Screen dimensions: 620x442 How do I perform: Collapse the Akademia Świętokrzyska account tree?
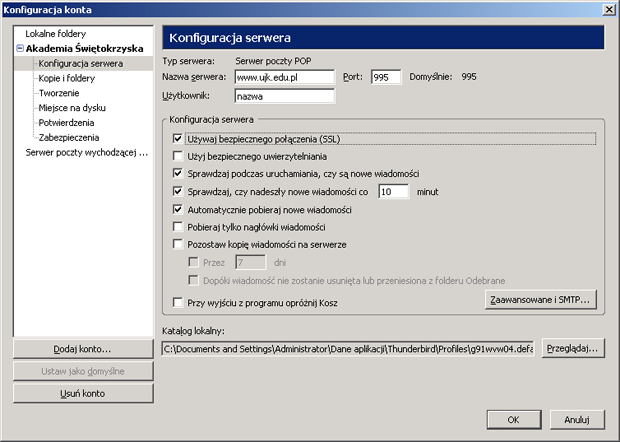point(19,48)
